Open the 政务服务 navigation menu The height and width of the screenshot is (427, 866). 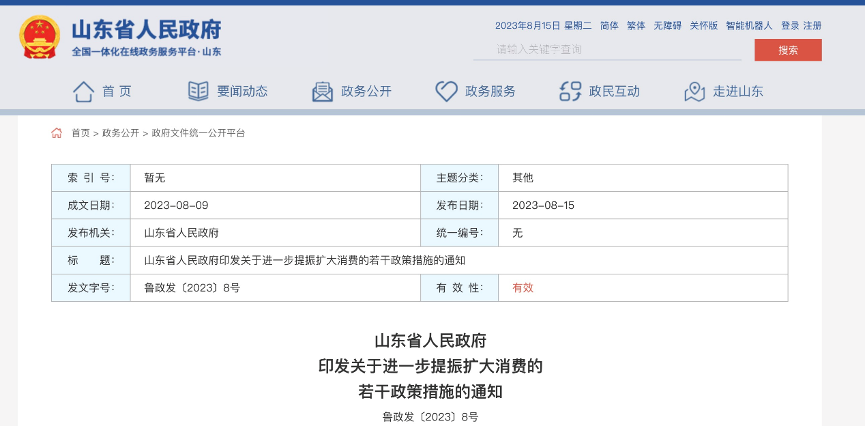[490, 91]
